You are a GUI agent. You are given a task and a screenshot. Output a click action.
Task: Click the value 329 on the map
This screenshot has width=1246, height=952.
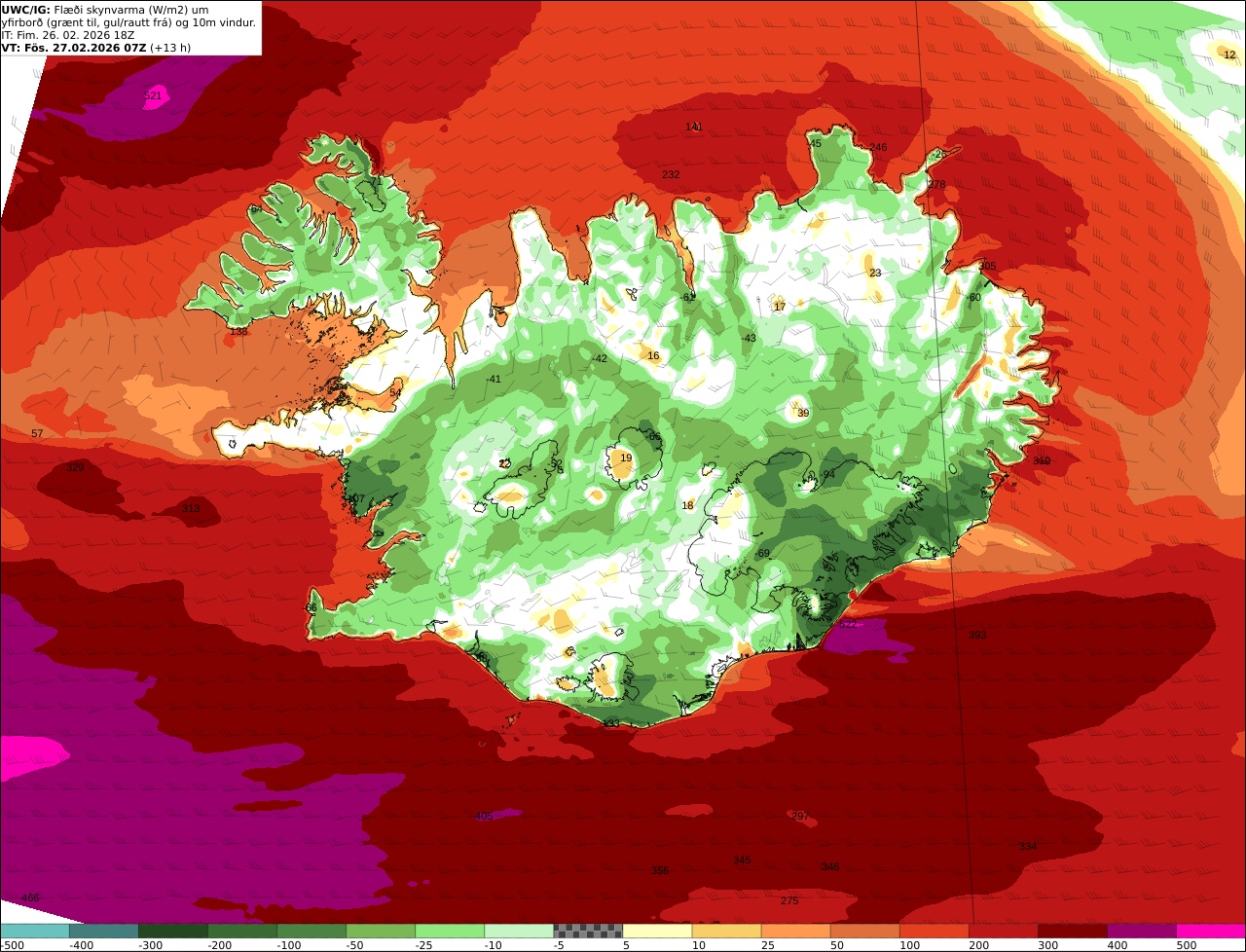75,467
